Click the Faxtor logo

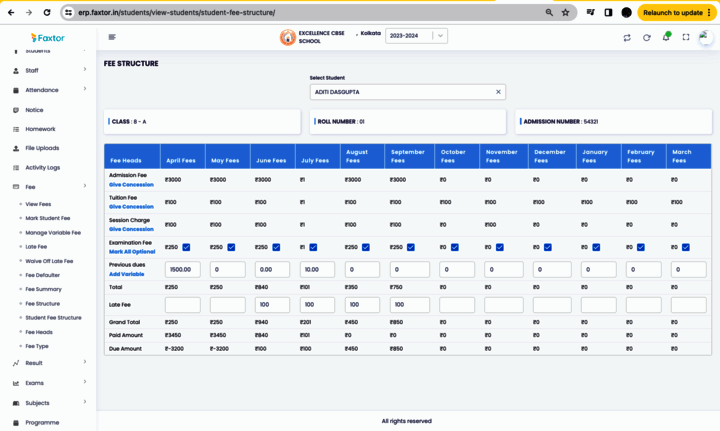tap(47, 37)
